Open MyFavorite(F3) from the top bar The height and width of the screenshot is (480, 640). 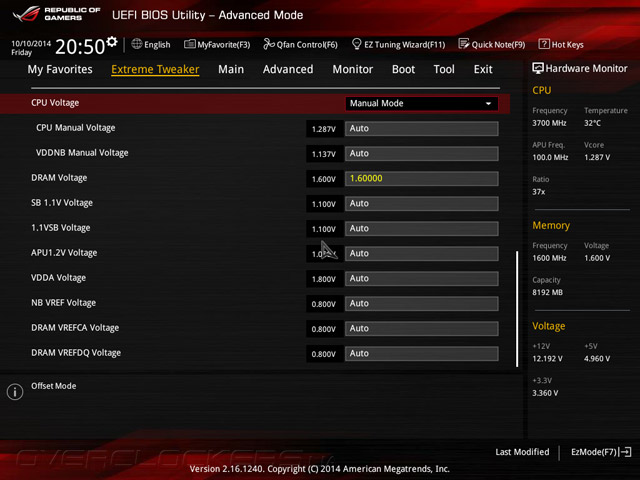click(x=217, y=44)
